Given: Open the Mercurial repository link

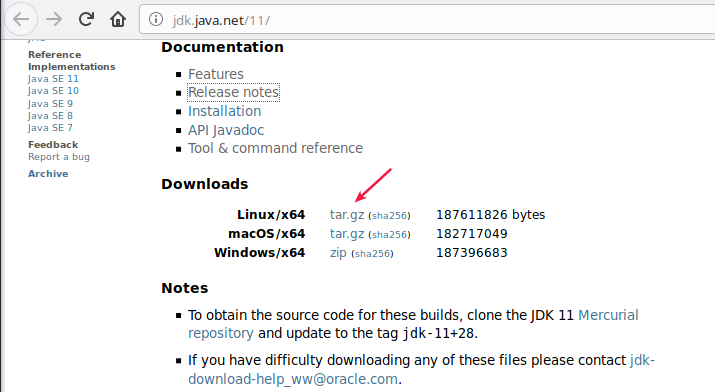Looking at the screenshot, I should (413, 324).
